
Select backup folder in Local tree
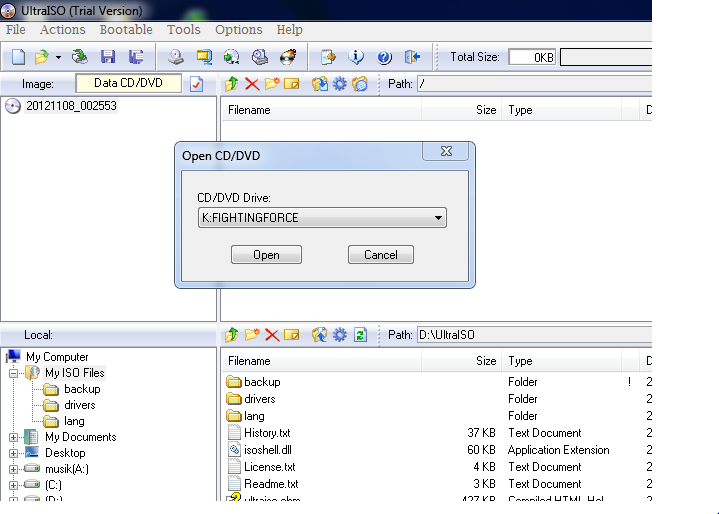point(82,389)
